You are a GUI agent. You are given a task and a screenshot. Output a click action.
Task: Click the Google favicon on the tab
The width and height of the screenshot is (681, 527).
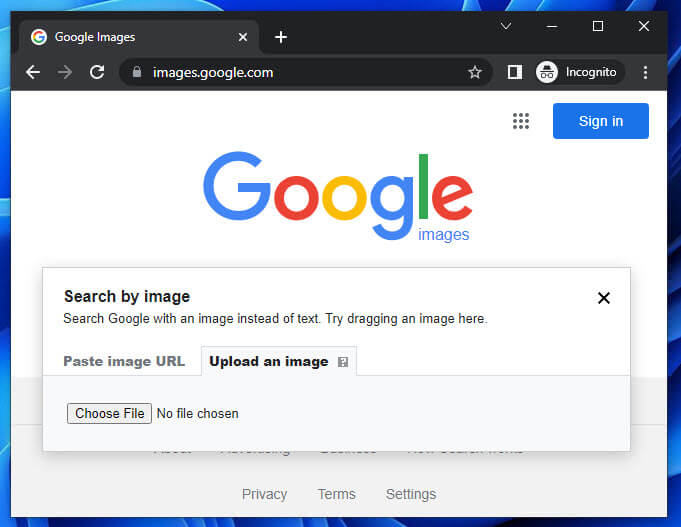click(x=39, y=37)
